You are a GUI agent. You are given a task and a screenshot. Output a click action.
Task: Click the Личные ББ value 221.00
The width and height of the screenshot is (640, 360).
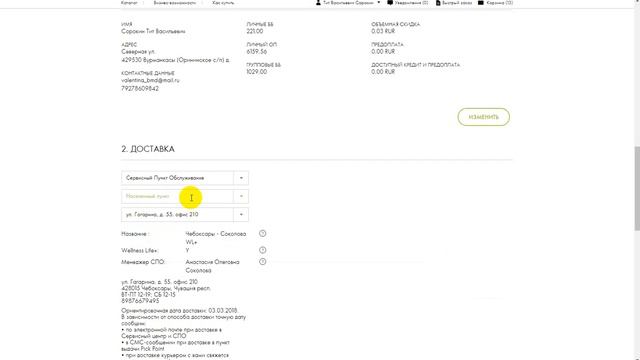(255, 31)
